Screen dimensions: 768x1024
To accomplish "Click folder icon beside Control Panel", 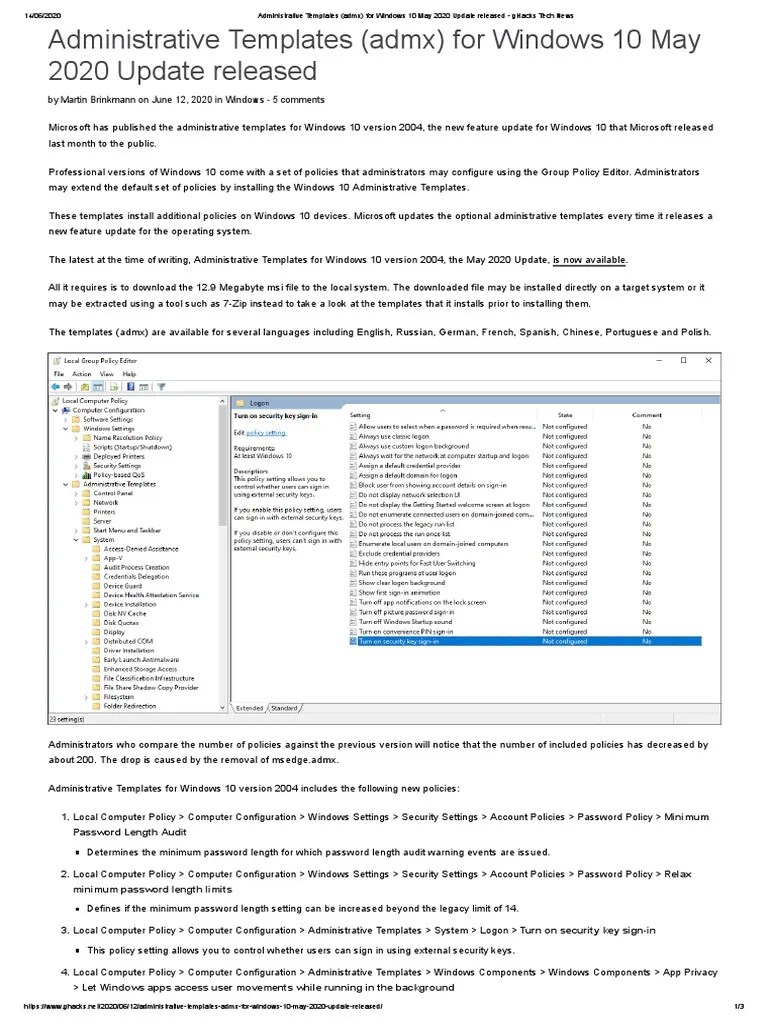I will 87,494.
